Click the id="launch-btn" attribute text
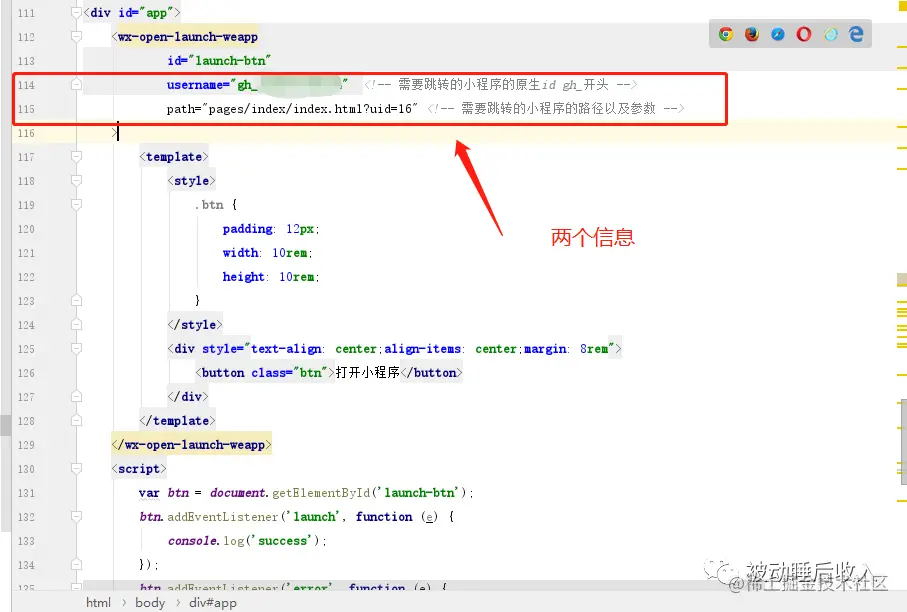This screenshot has width=907, height=612. tap(219, 61)
